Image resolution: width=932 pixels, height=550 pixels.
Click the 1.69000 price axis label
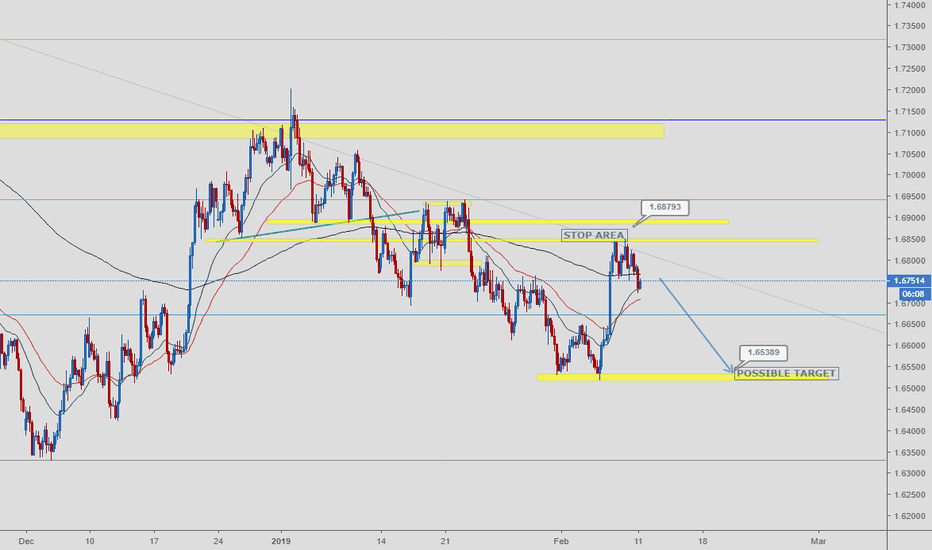point(909,218)
